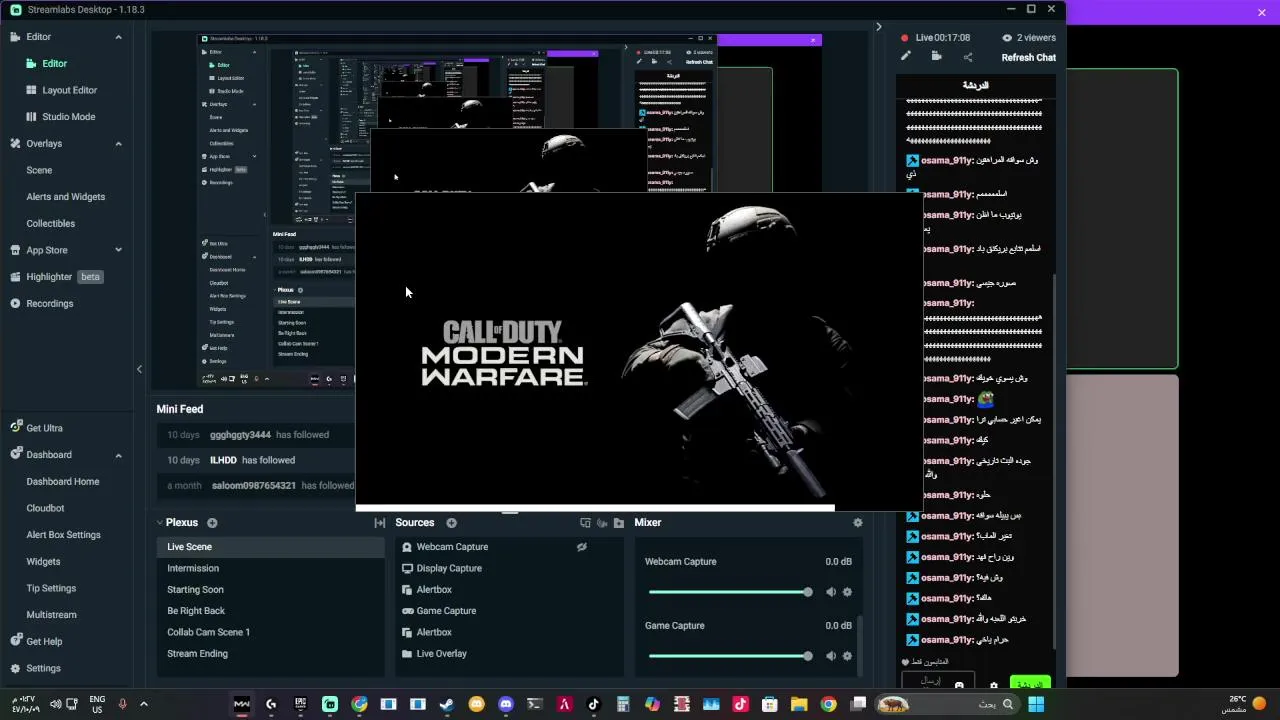
Task: Select the Be Right Back scene
Action: point(270,611)
